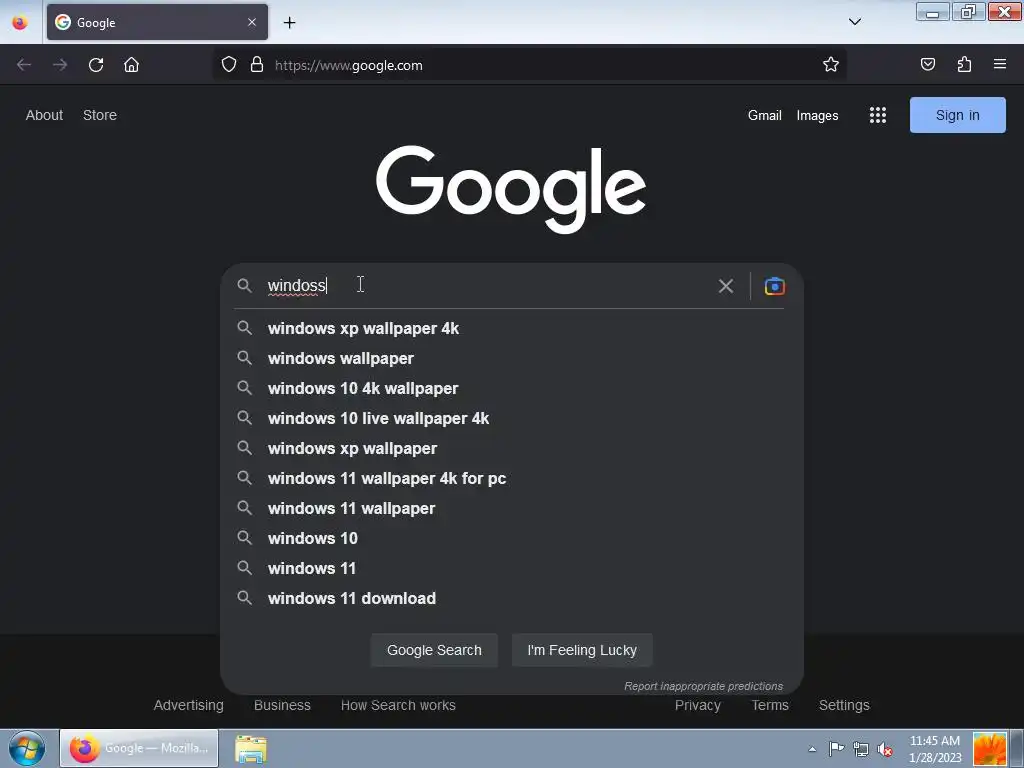Open a new tab with the plus button
1024x768 pixels.
pyautogui.click(x=289, y=22)
